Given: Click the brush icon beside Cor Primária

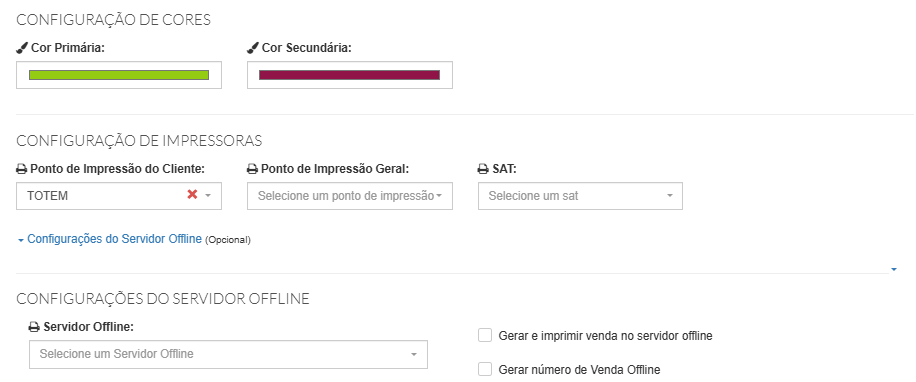Looking at the screenshot, I should (22, 48).
